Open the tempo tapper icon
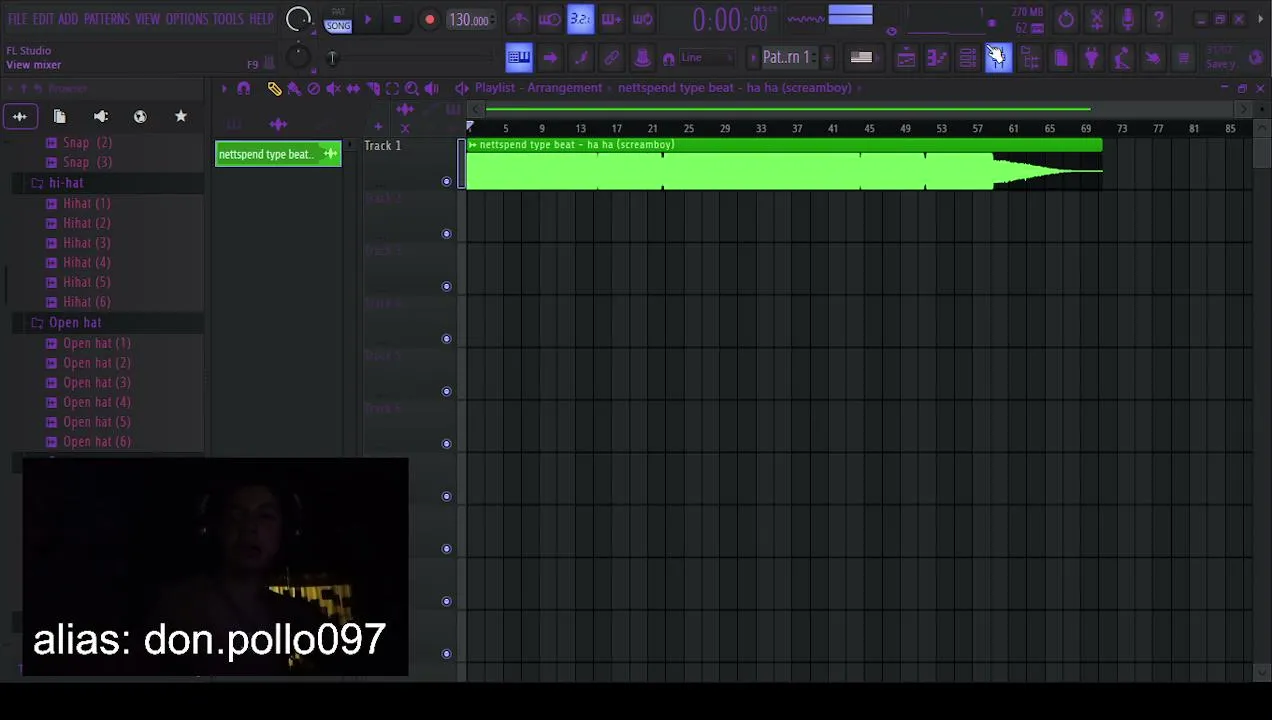The height and width of the screenshot is (720, 1272). click(1123, 58)
